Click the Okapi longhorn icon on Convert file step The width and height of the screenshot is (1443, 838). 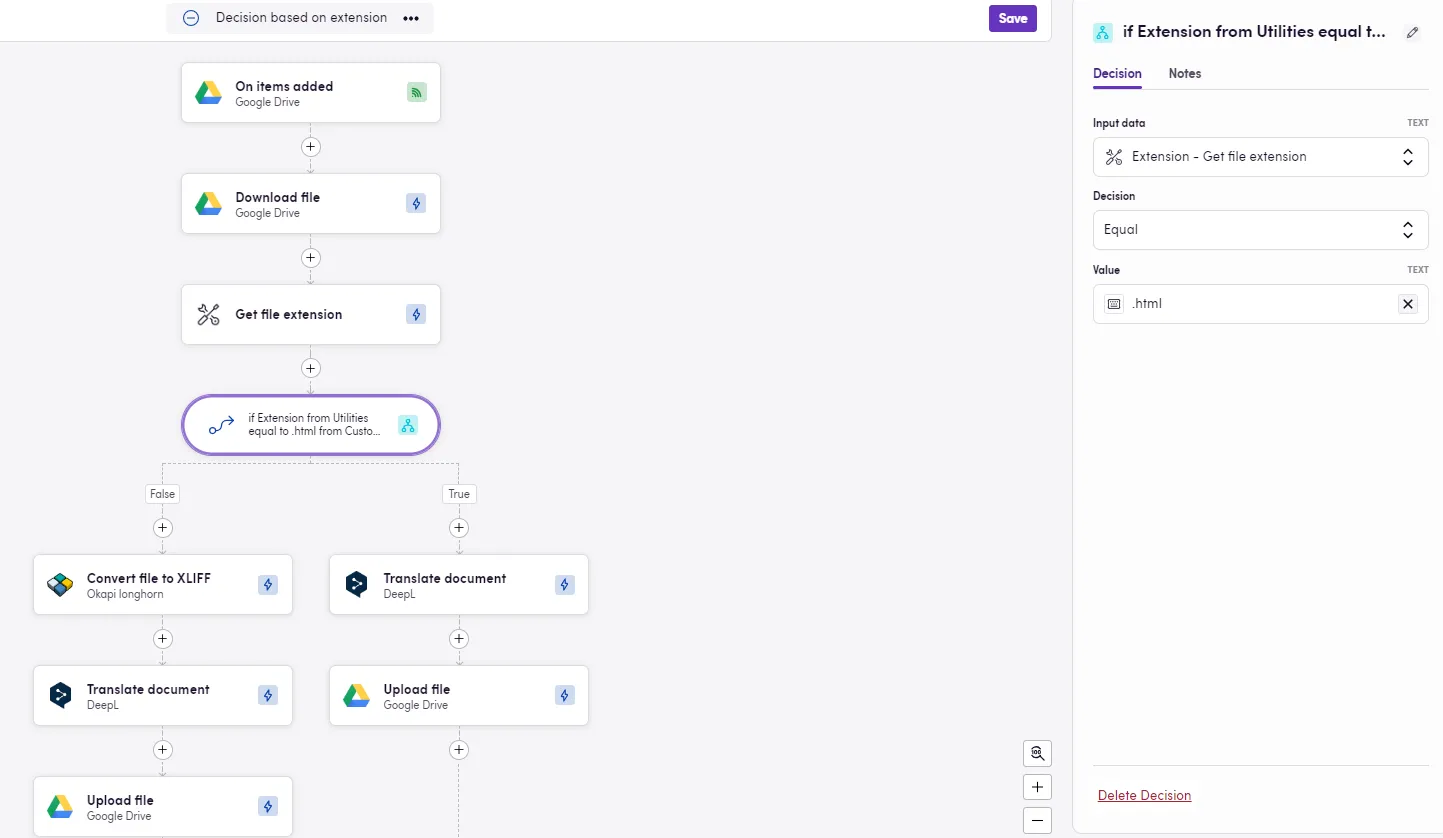(60, 585)
